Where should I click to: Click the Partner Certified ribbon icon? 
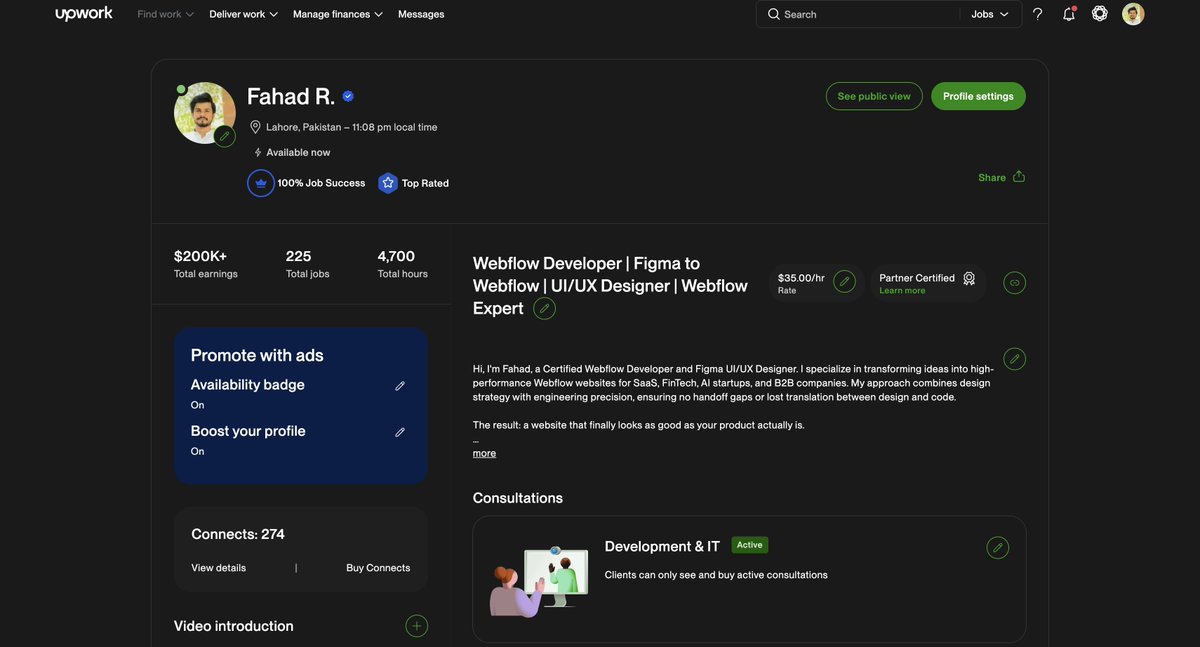(969, 279)
